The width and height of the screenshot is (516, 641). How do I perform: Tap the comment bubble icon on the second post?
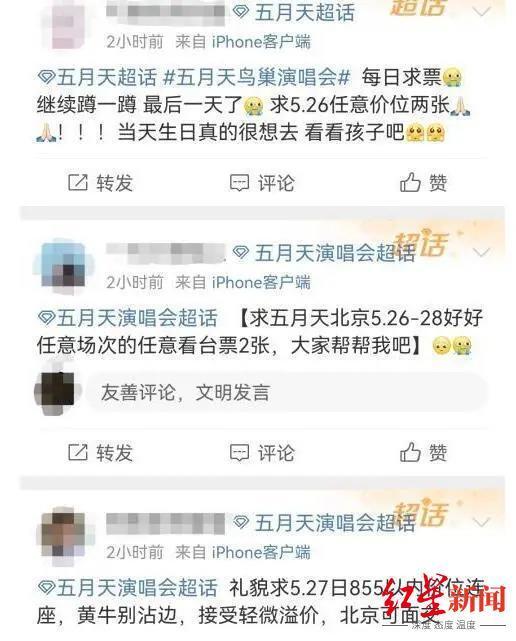pos(239,453)
